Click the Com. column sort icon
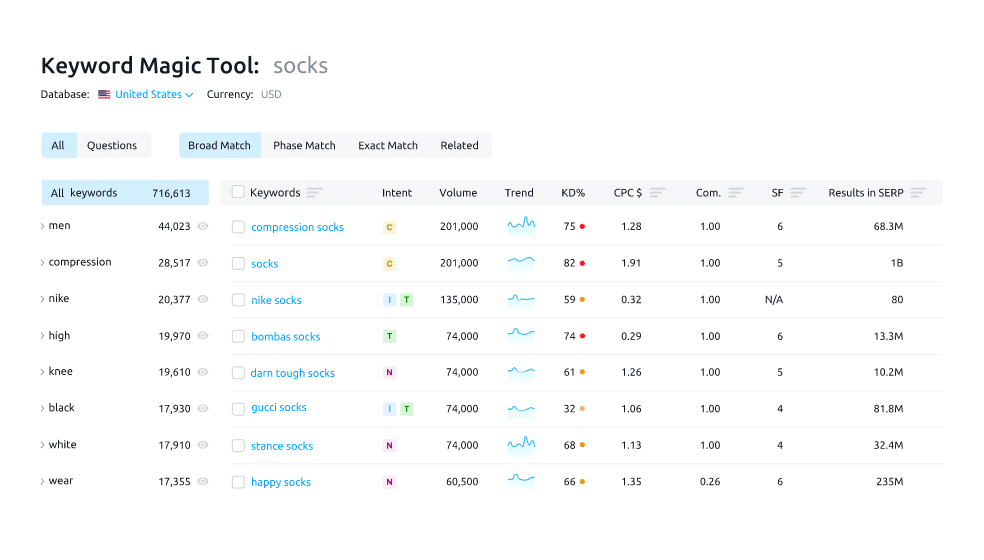 click(x=736, y=193)
